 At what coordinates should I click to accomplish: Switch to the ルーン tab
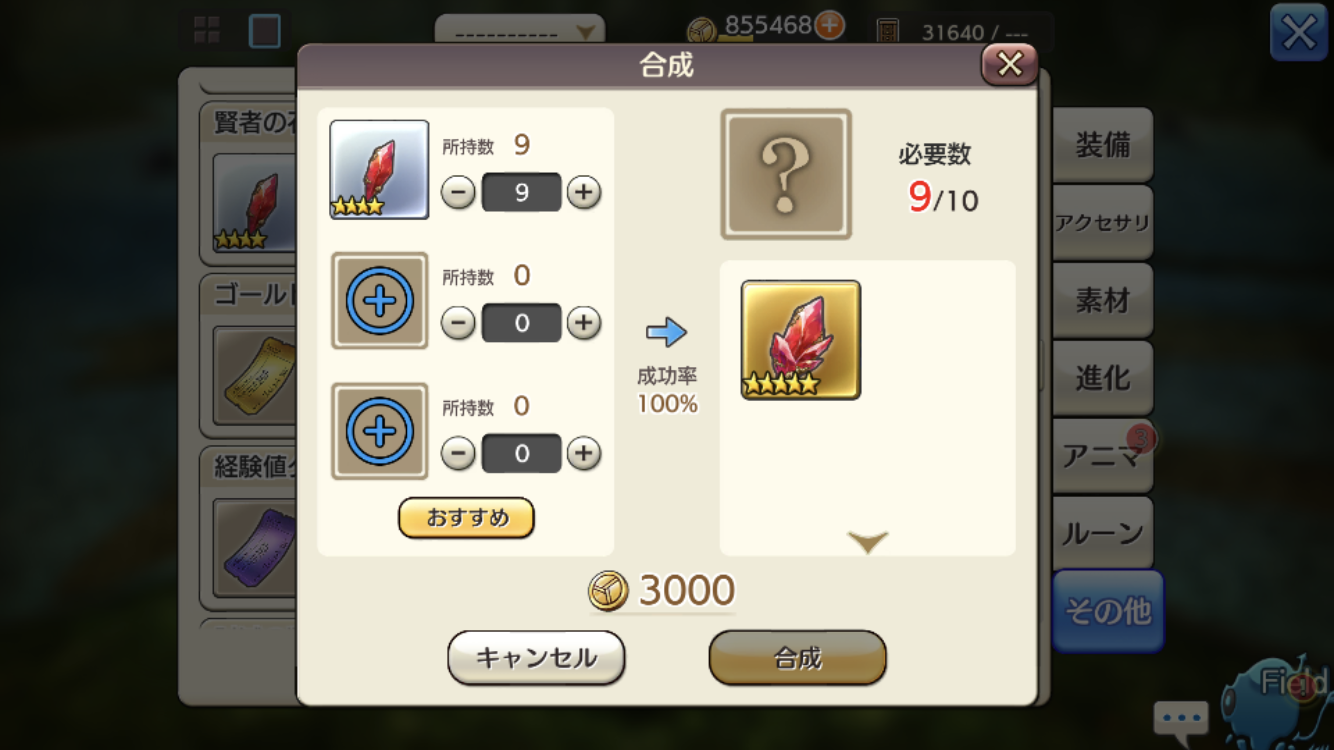pyautogui.click(x=1102, y=533)
